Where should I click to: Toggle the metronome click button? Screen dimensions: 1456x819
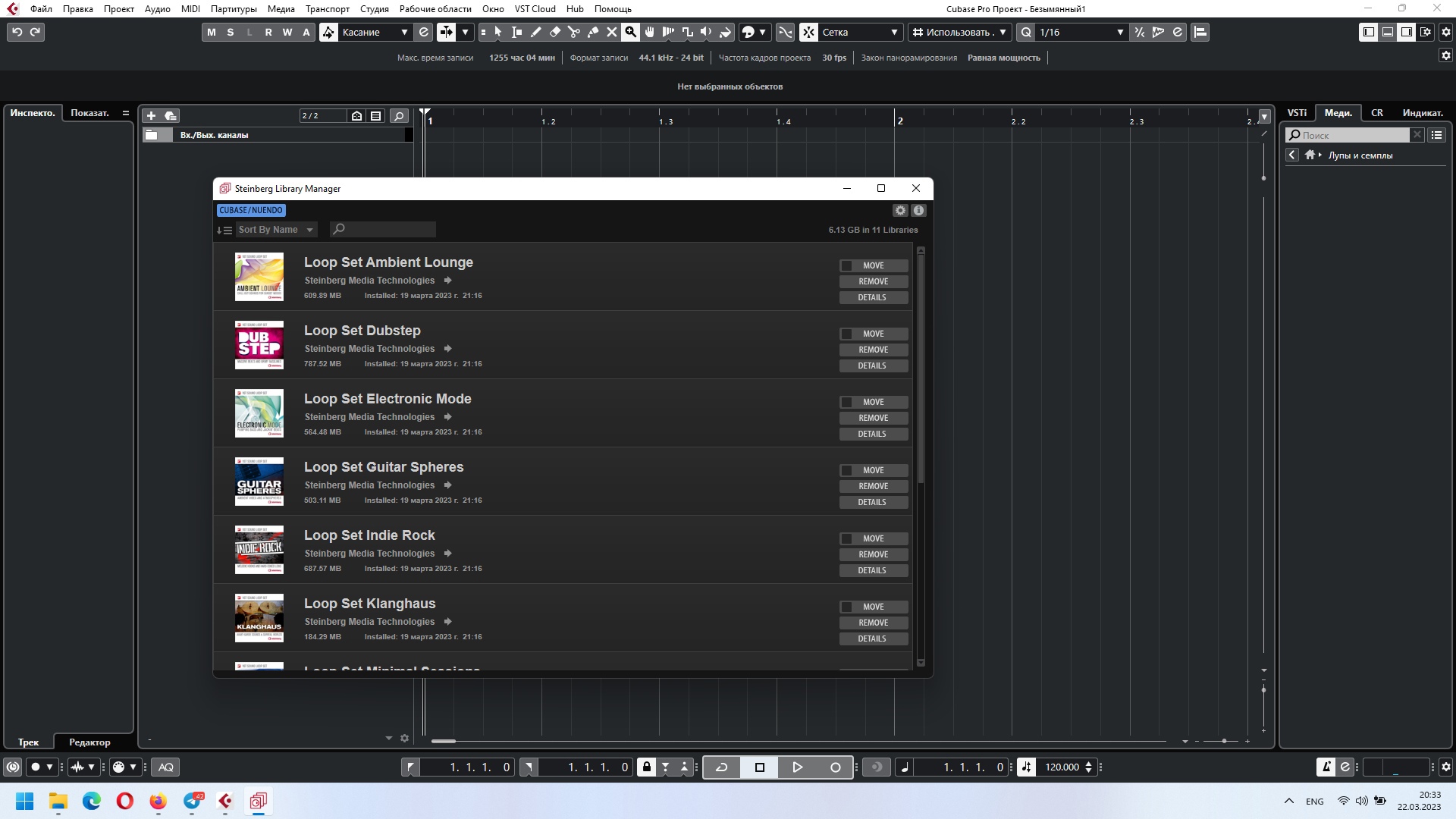tap(1326, 767)
